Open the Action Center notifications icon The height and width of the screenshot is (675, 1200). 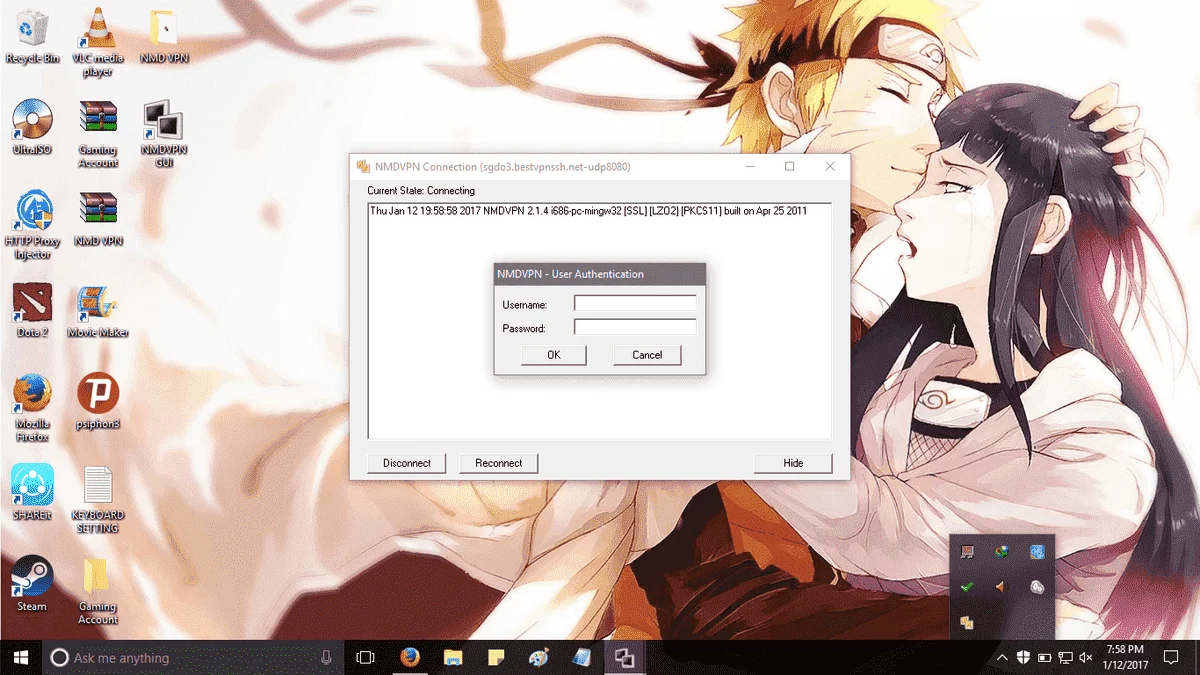tap(1171, 657)
